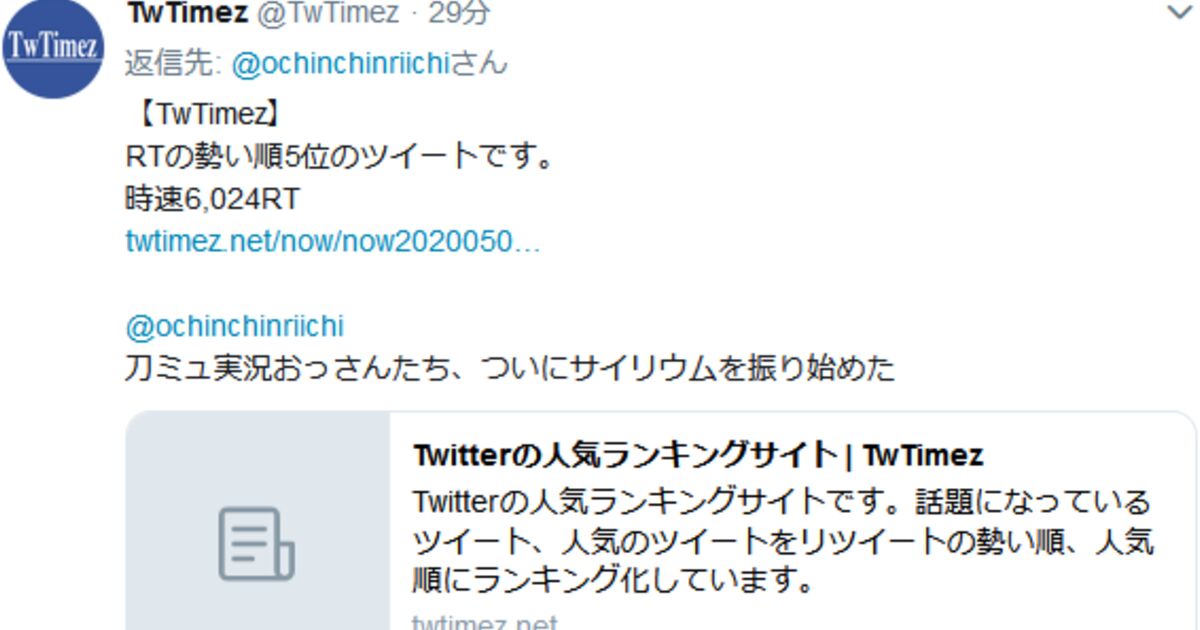Open the bold TwTimez display name

tap(188, 13)
